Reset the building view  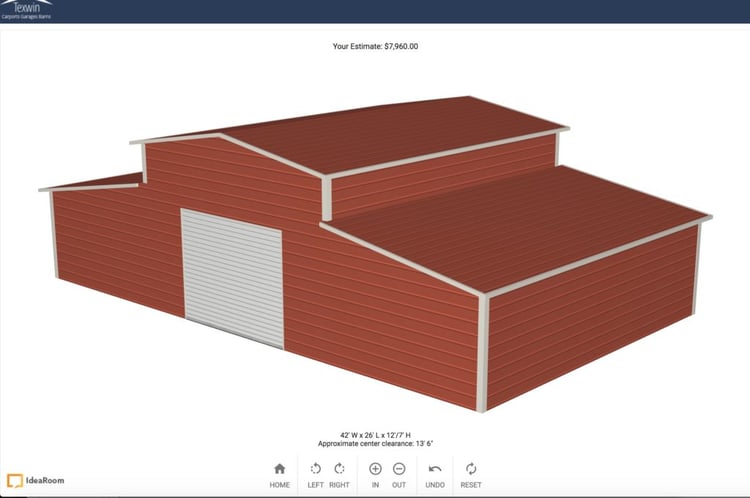pos(471,469)
